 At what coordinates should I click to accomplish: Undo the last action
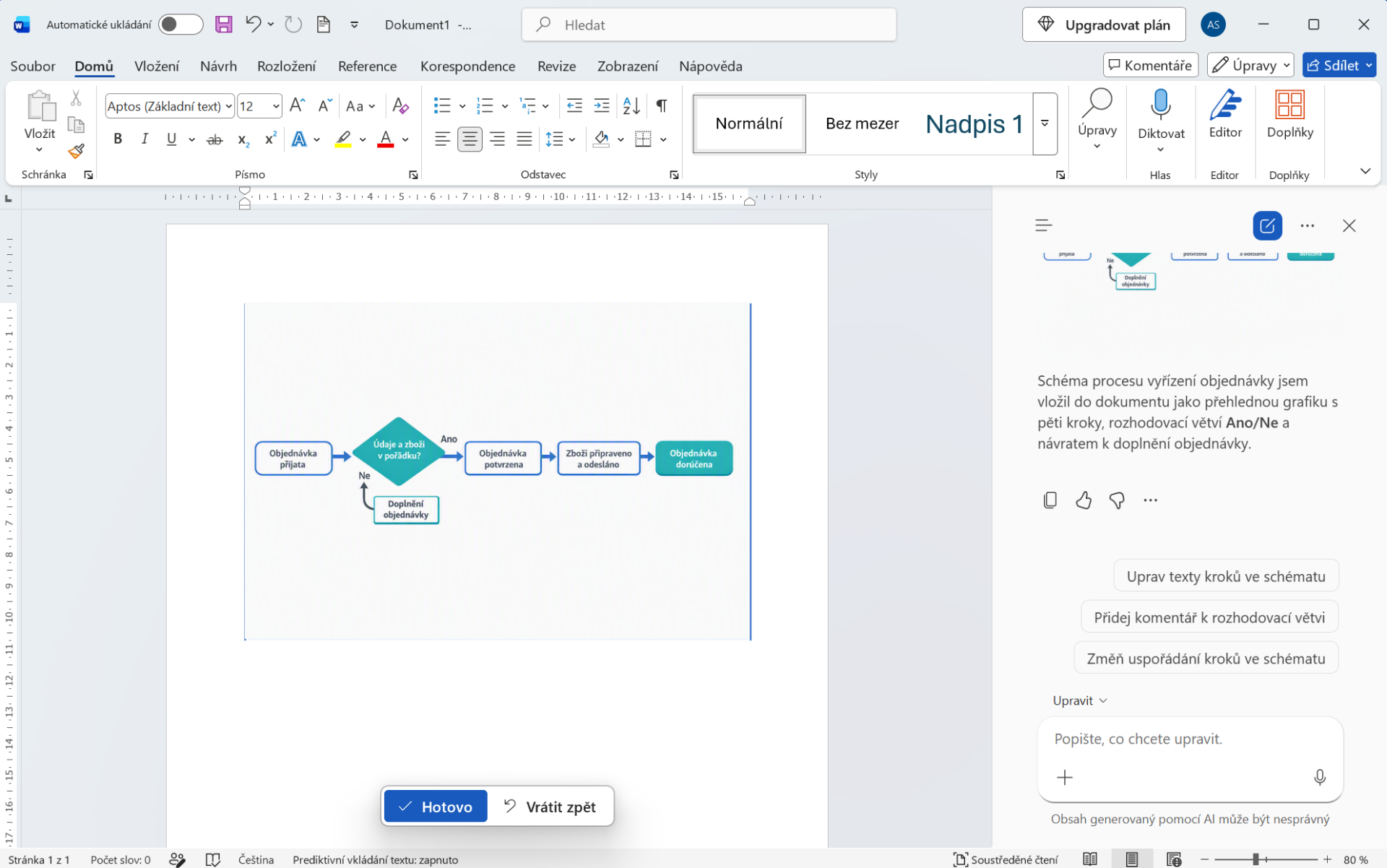(x=253, y=25)
